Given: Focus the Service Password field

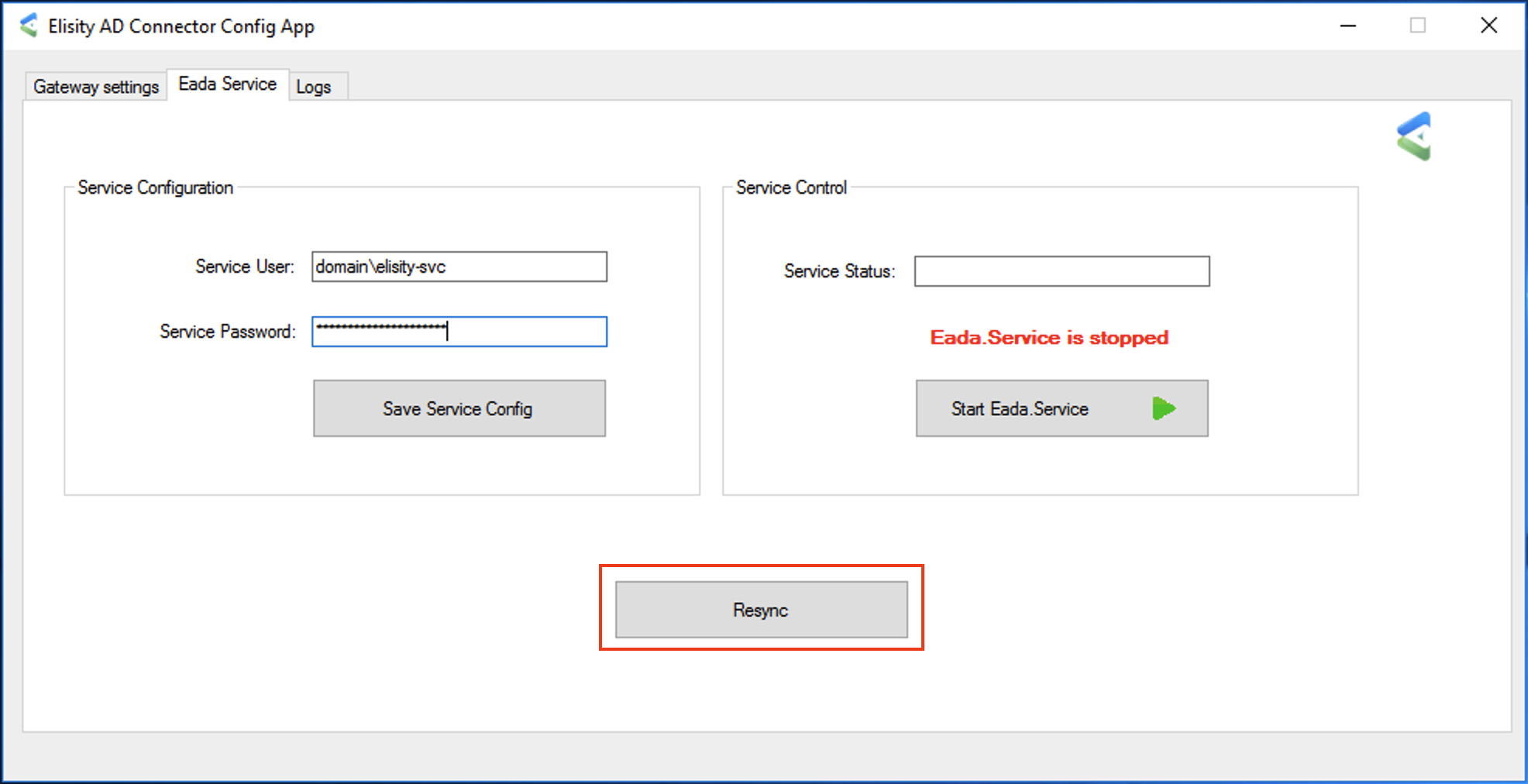Looking at the screenshot, I should (459, 332).
